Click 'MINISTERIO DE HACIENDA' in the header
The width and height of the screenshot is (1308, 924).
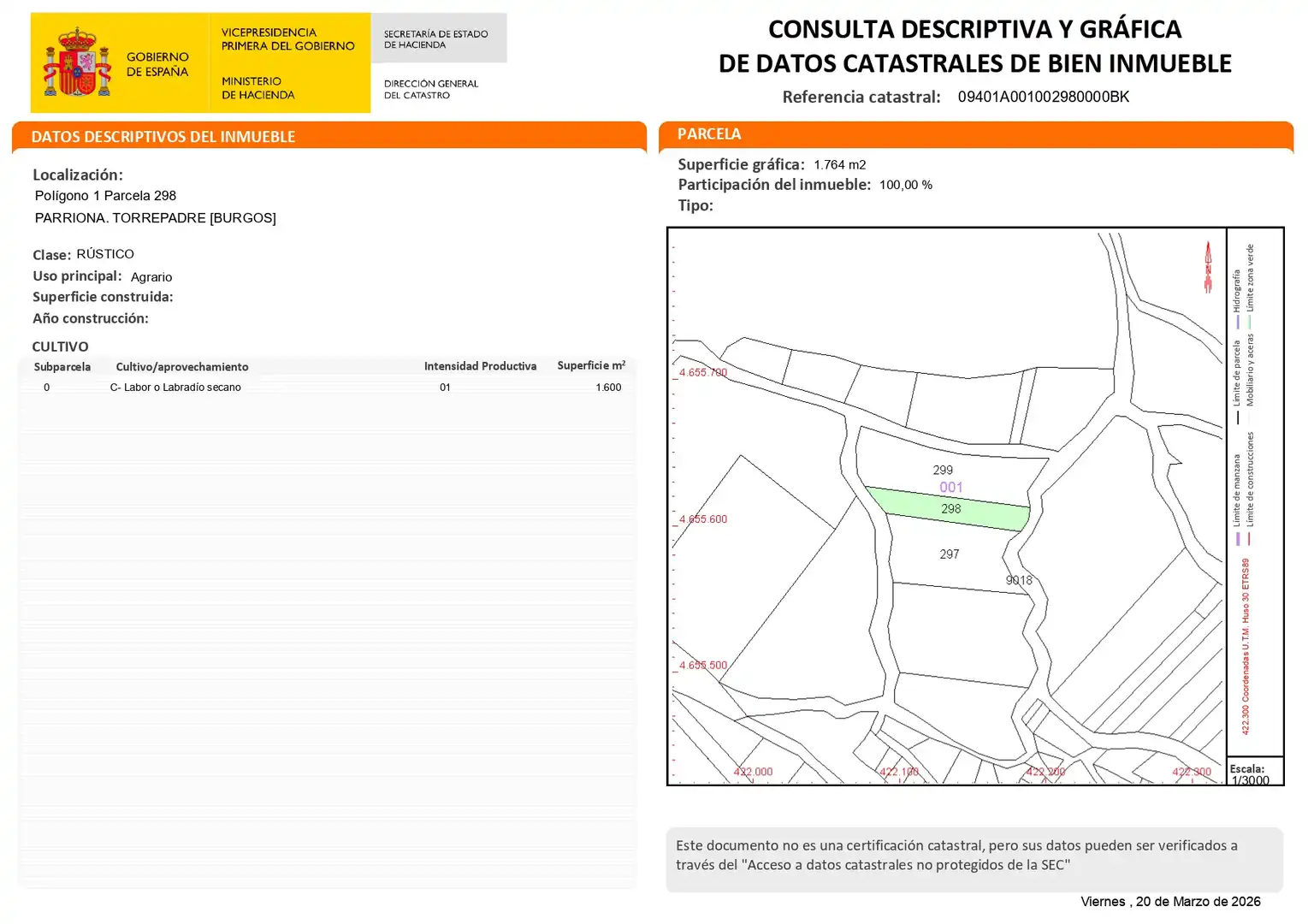(x=257, y=88)
